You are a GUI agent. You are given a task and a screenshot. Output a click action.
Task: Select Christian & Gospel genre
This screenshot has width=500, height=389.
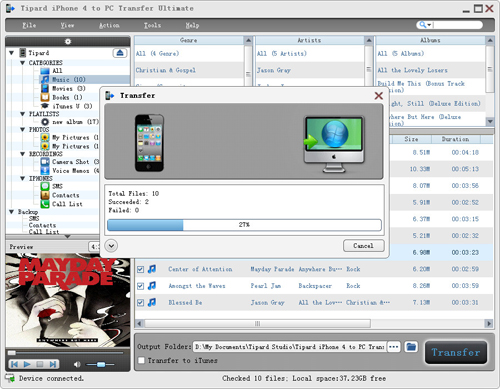[x=189, y=70]
